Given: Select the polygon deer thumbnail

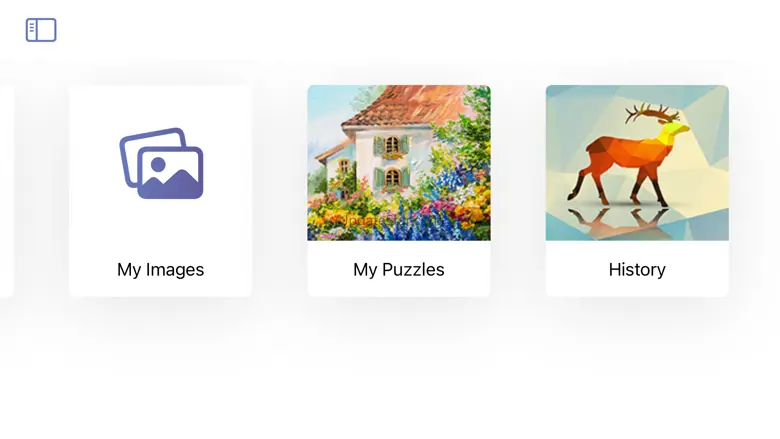Looking at the screenshot, I should tap(637, 163).
